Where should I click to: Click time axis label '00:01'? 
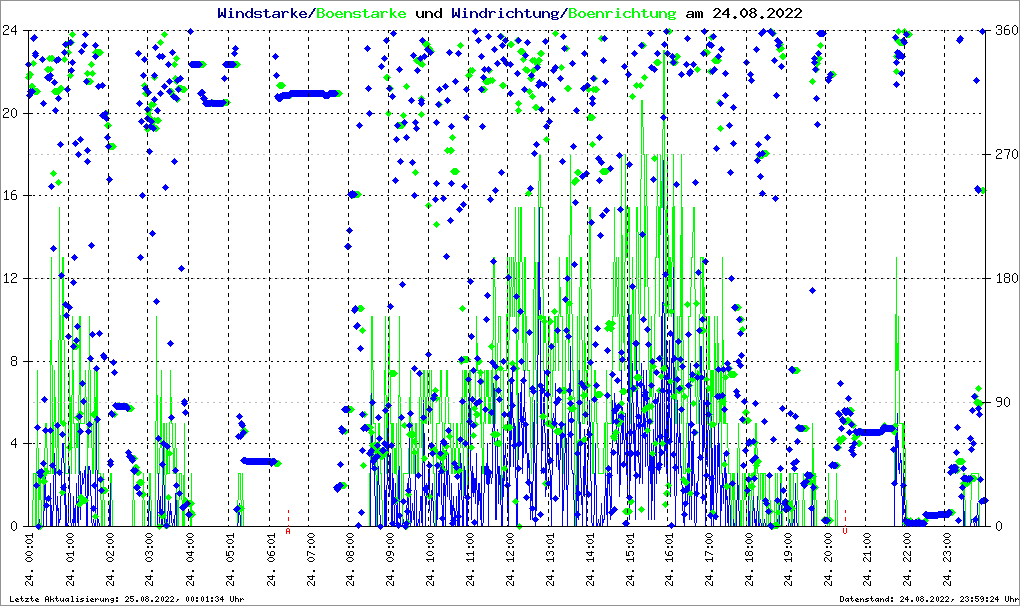point(30,549)
